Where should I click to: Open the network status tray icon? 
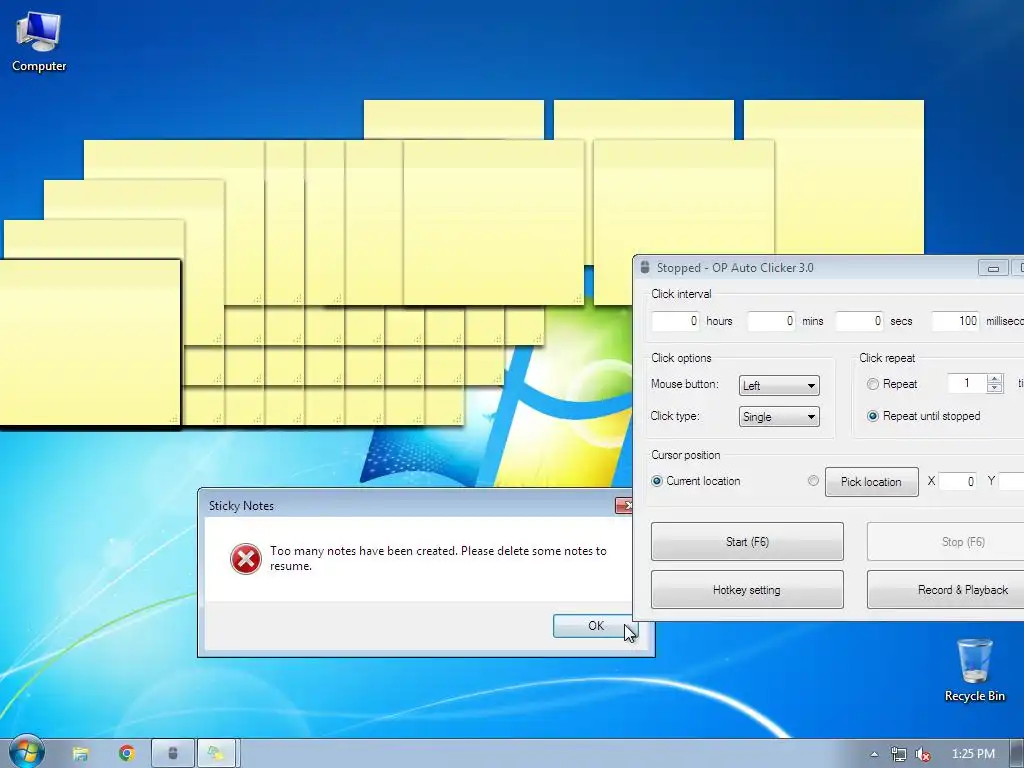tap(899, 754)
